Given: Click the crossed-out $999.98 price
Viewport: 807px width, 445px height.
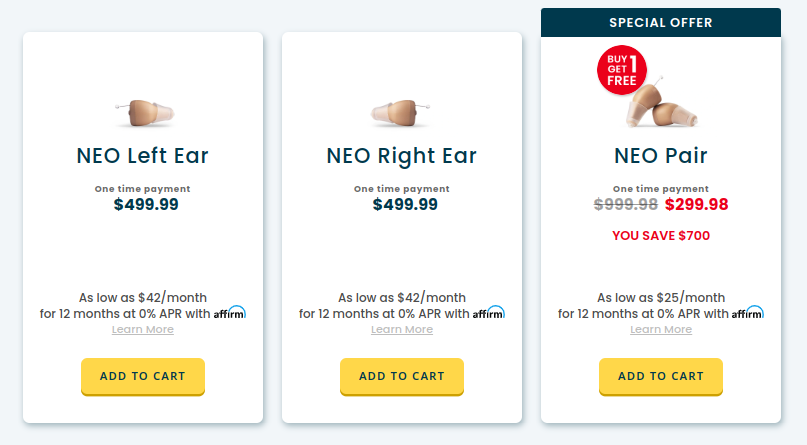Looking at the screenshot, I should pos(626,204).
